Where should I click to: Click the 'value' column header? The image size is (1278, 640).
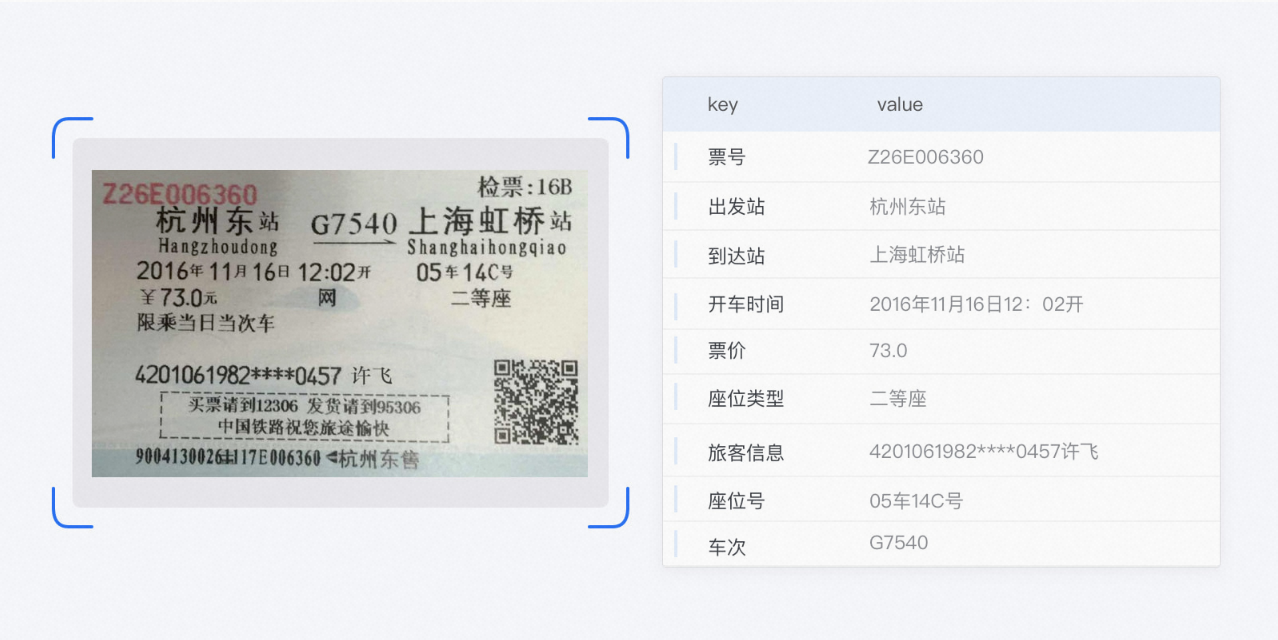pyautogui.click(x=900, y=105)
